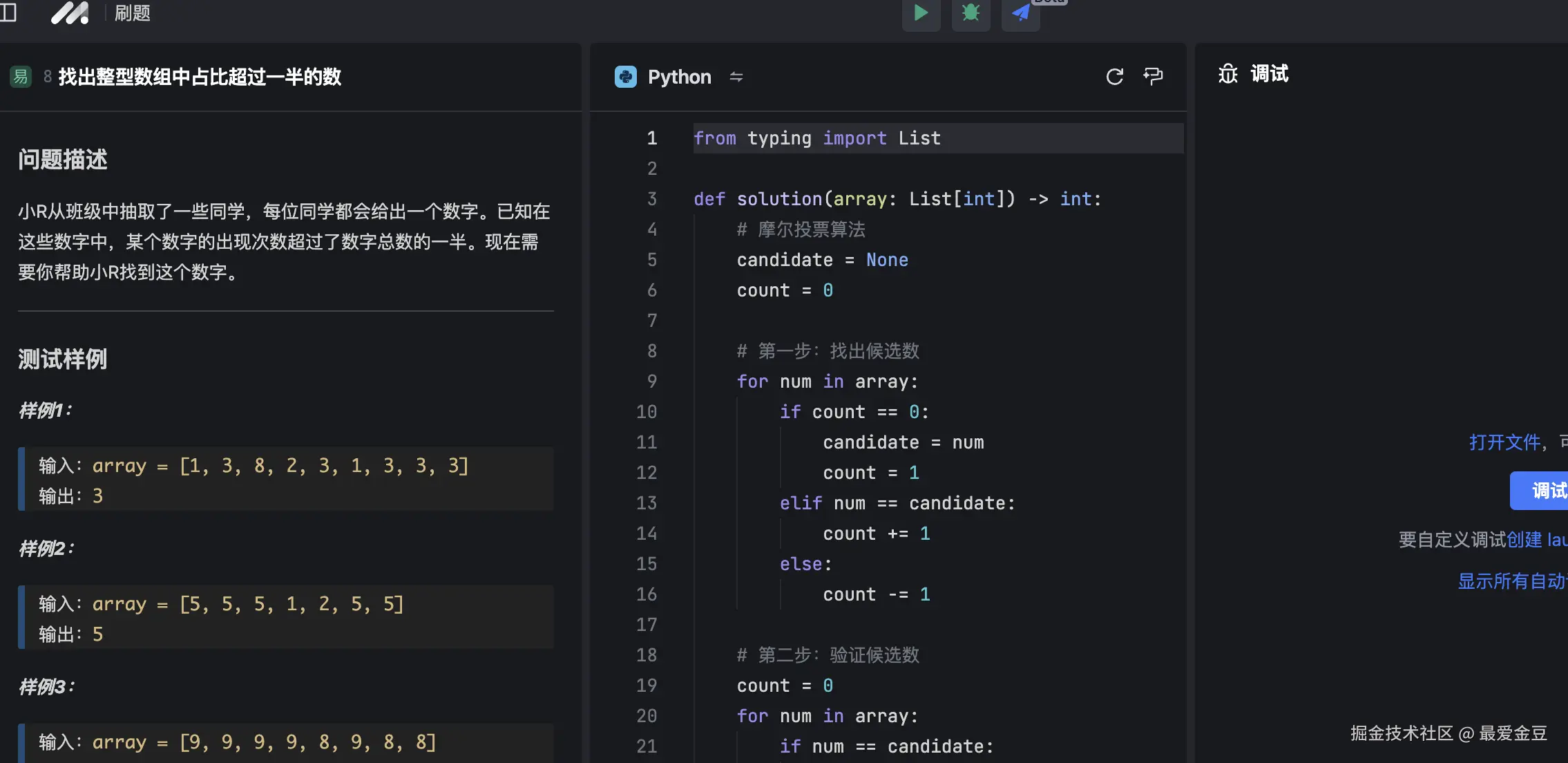Image resolution: width=1568 pixels, height=763 pixels.
Task: Click the bug icon beside 调试 header
Action: coord(1227,74)
